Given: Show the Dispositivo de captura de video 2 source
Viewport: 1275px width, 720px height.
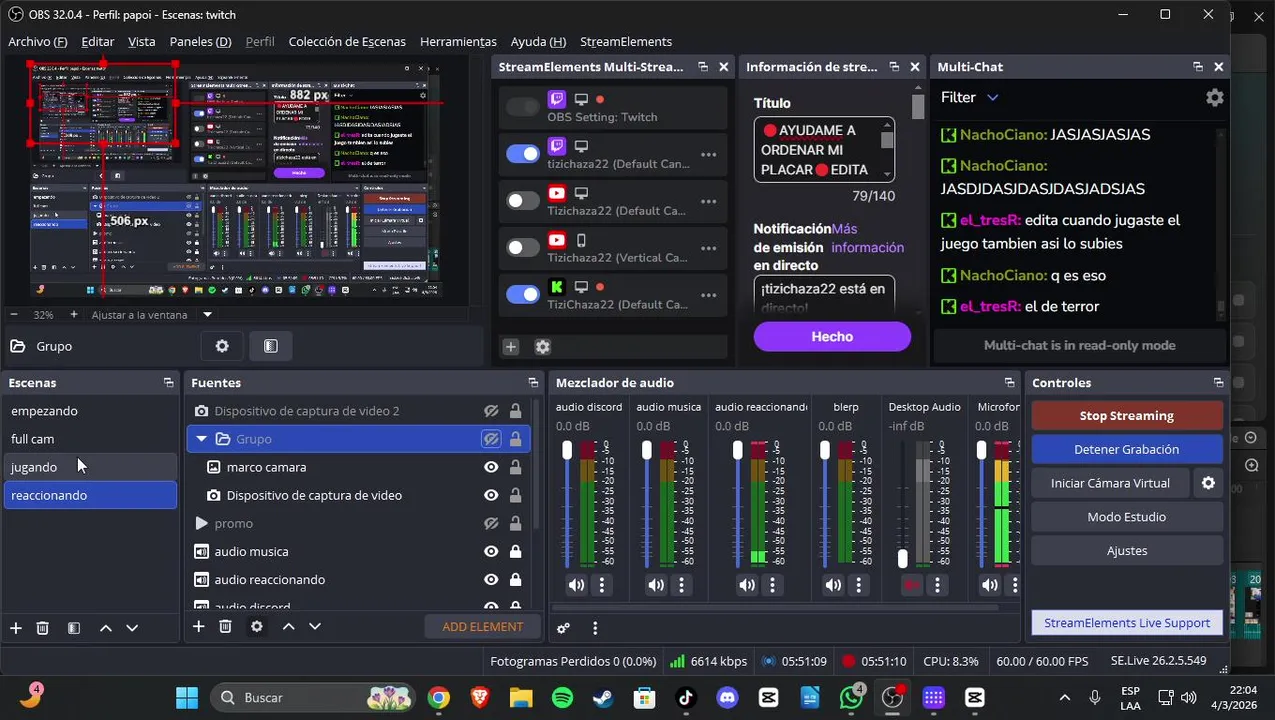Looking at the screenshot, I should click(x=491, y=411).
